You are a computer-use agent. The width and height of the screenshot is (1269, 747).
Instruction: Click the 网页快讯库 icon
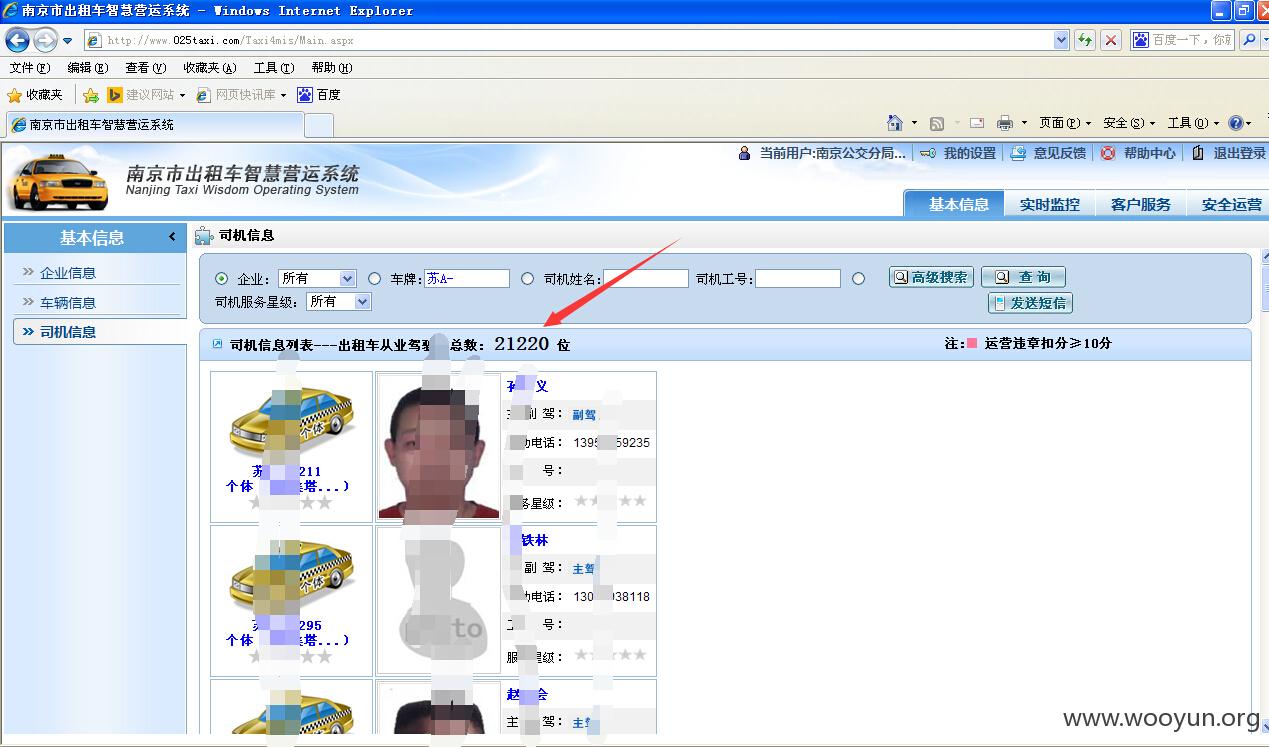coord(204,95)
